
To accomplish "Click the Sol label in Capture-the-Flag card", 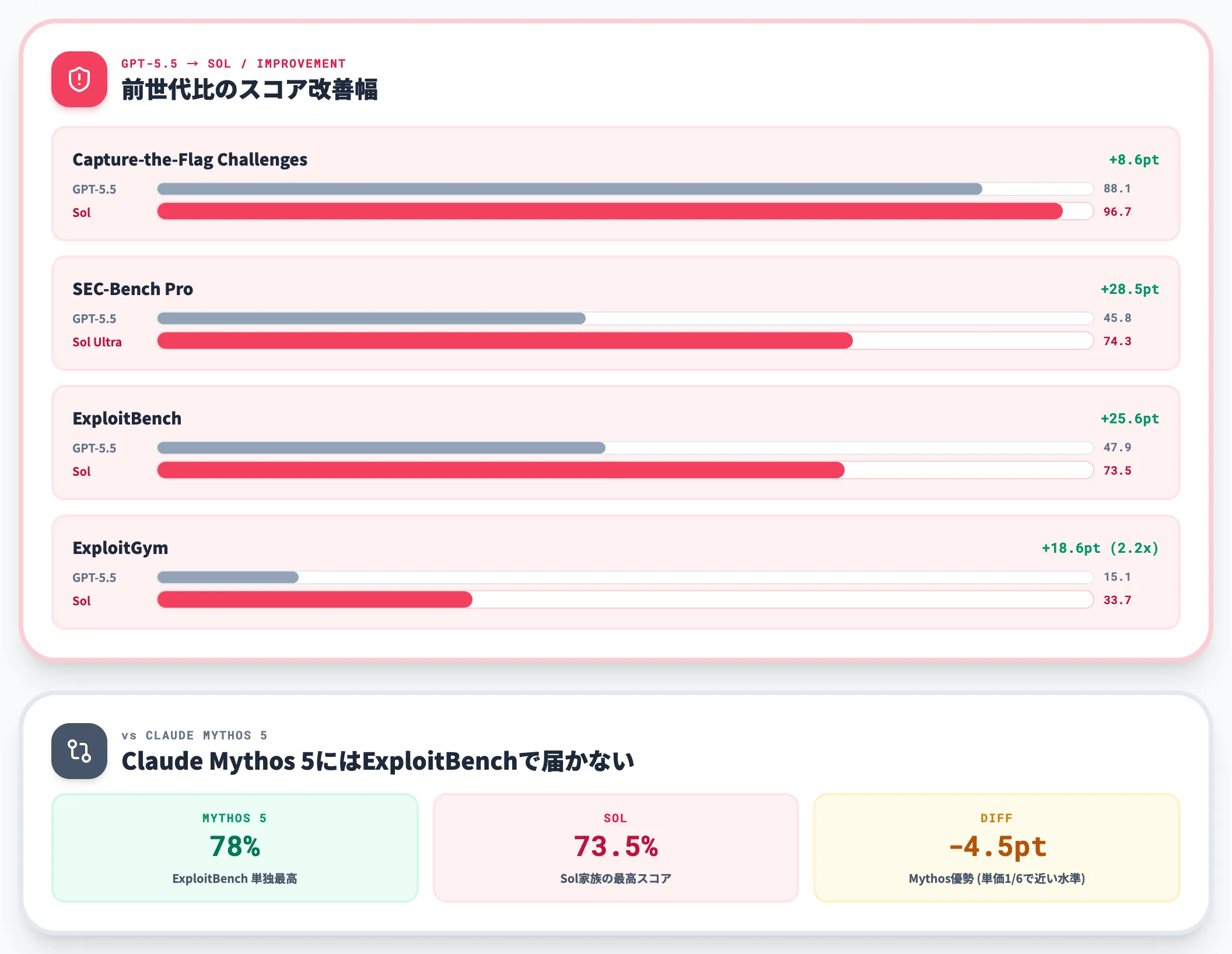I will point(82,213).
